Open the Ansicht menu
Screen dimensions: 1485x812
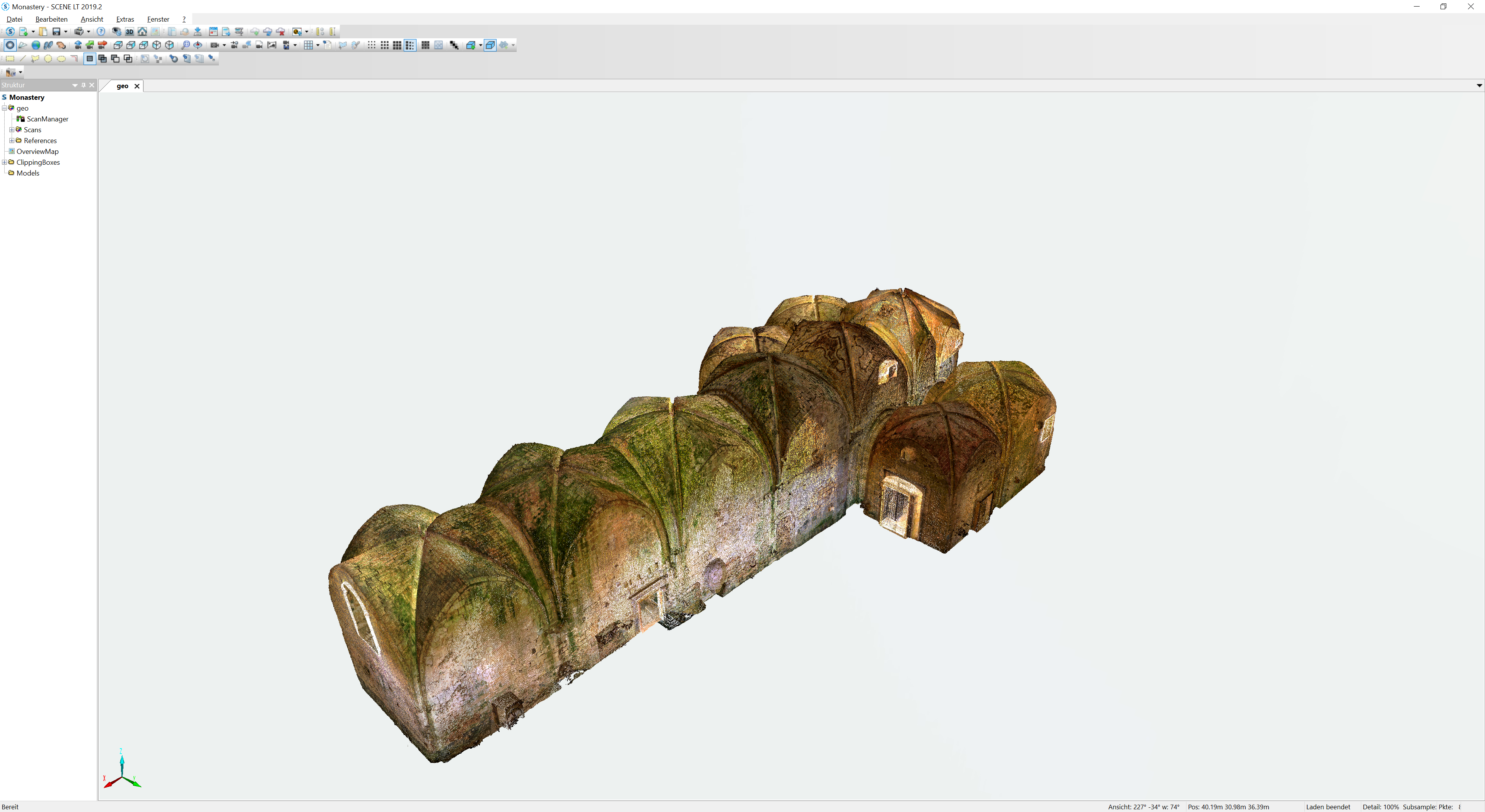pos(92,19)
